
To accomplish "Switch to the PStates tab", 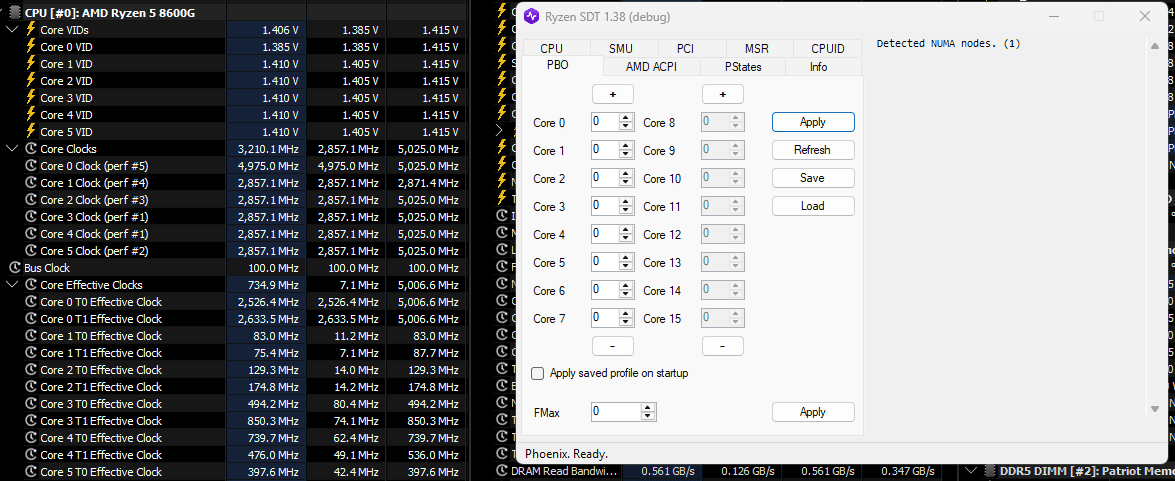I will click(743, 67).
